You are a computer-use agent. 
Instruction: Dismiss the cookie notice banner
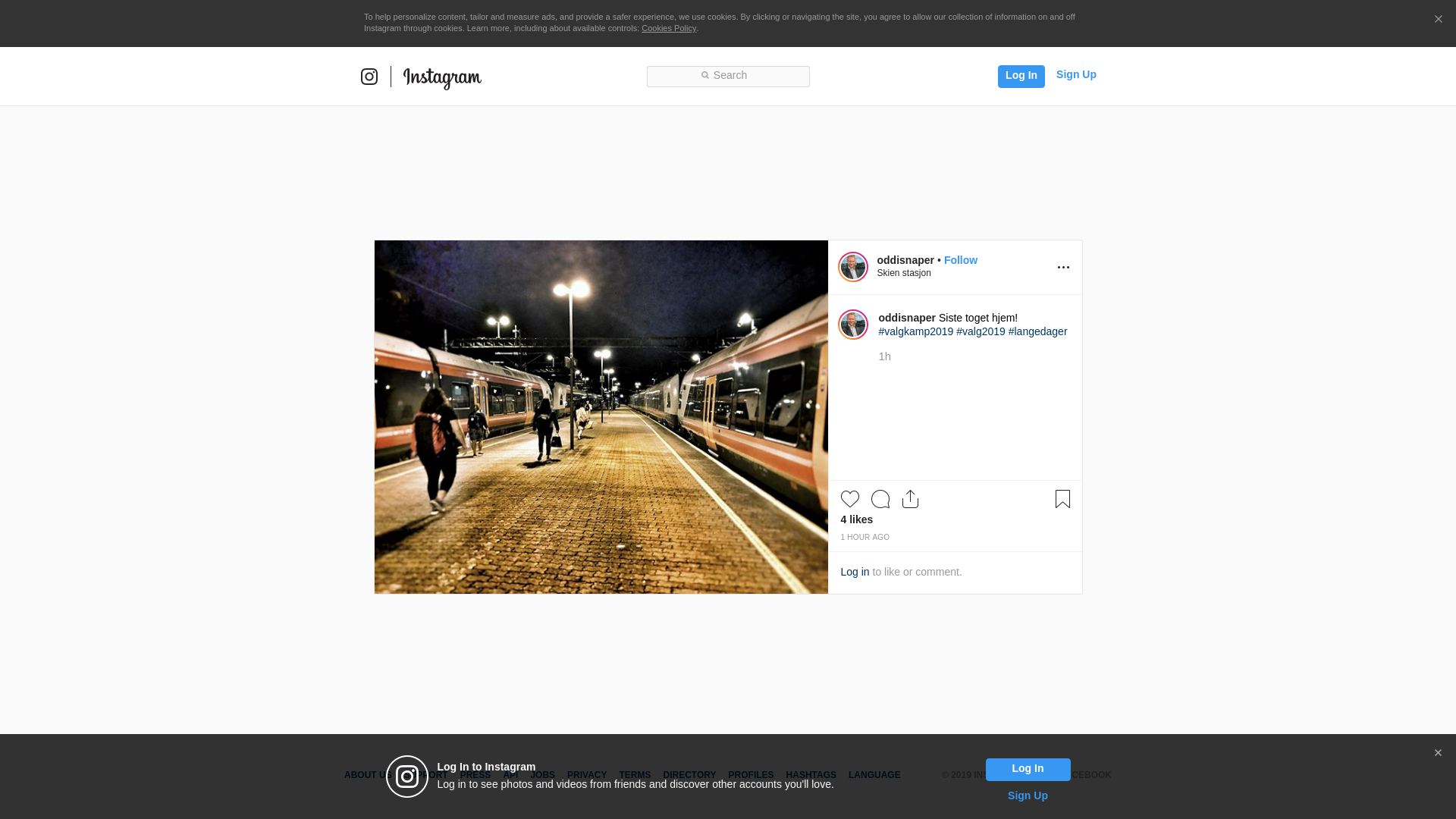click(1438, 19)
